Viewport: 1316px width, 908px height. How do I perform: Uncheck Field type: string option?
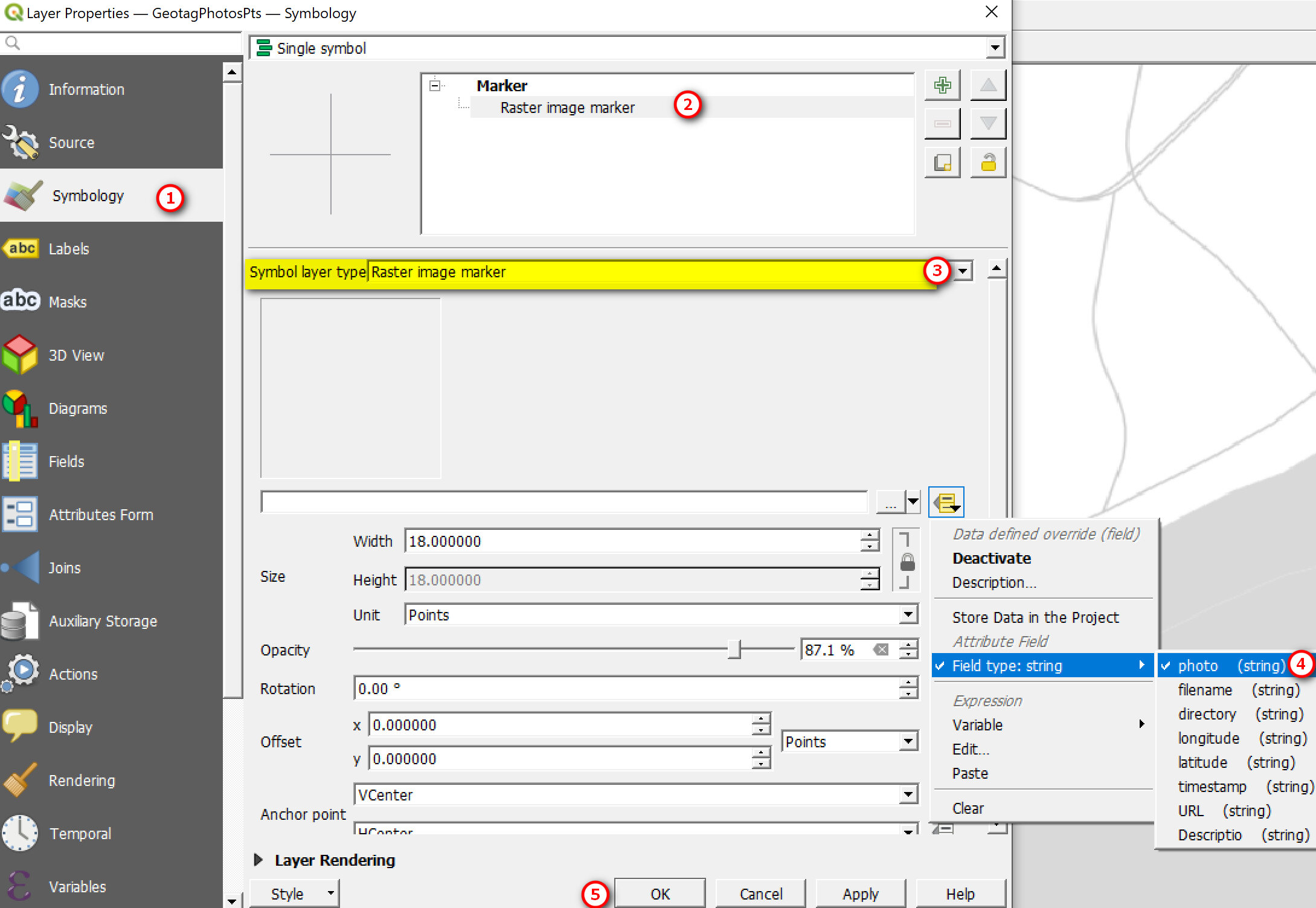[x=1006, y=665]
